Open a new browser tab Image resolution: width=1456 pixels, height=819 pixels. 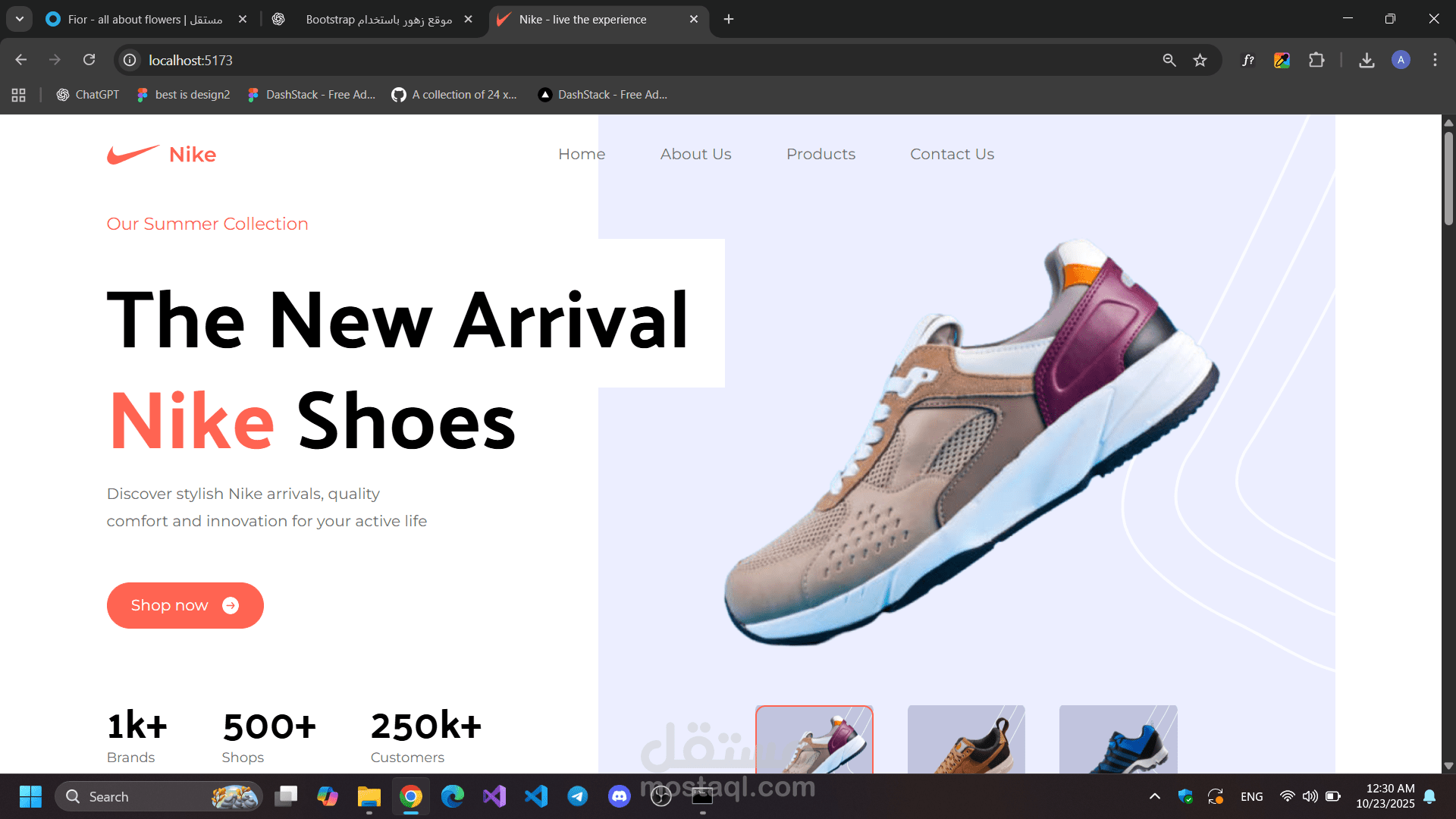(x=729, y=19)
